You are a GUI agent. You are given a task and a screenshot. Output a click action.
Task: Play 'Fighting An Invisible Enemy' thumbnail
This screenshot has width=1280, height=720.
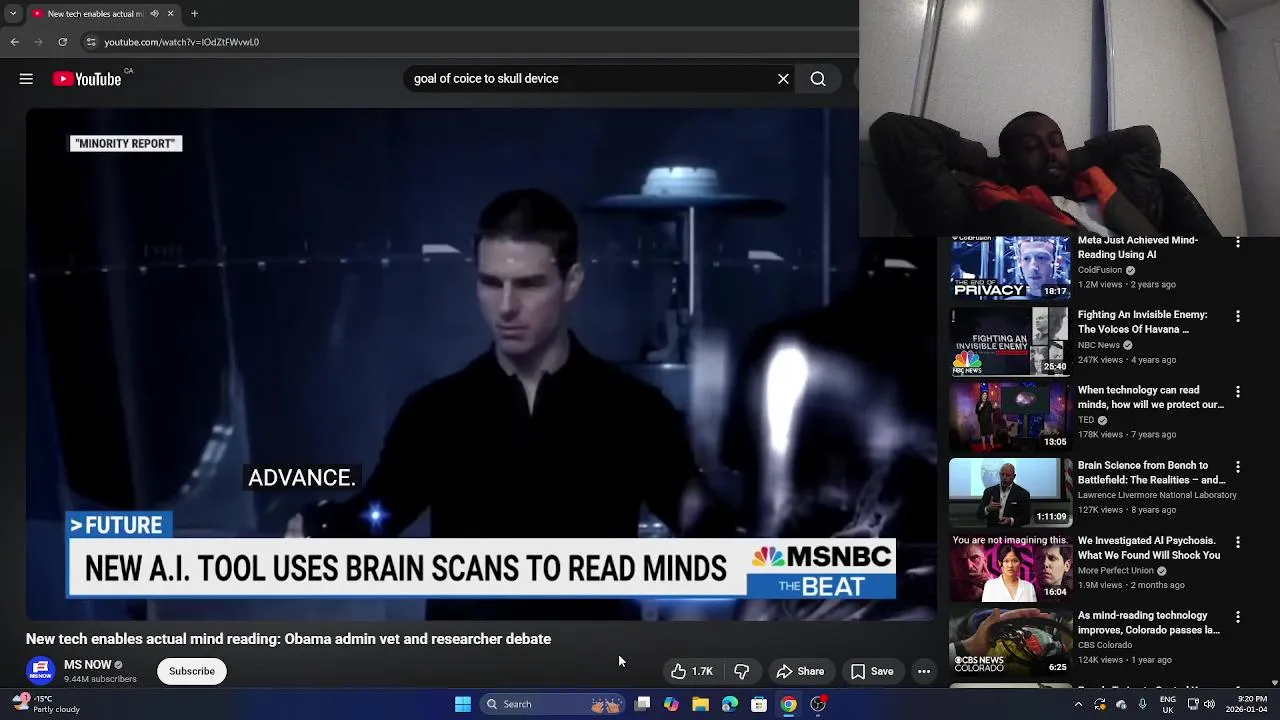pyautogui.click(x=1010, y=342)
